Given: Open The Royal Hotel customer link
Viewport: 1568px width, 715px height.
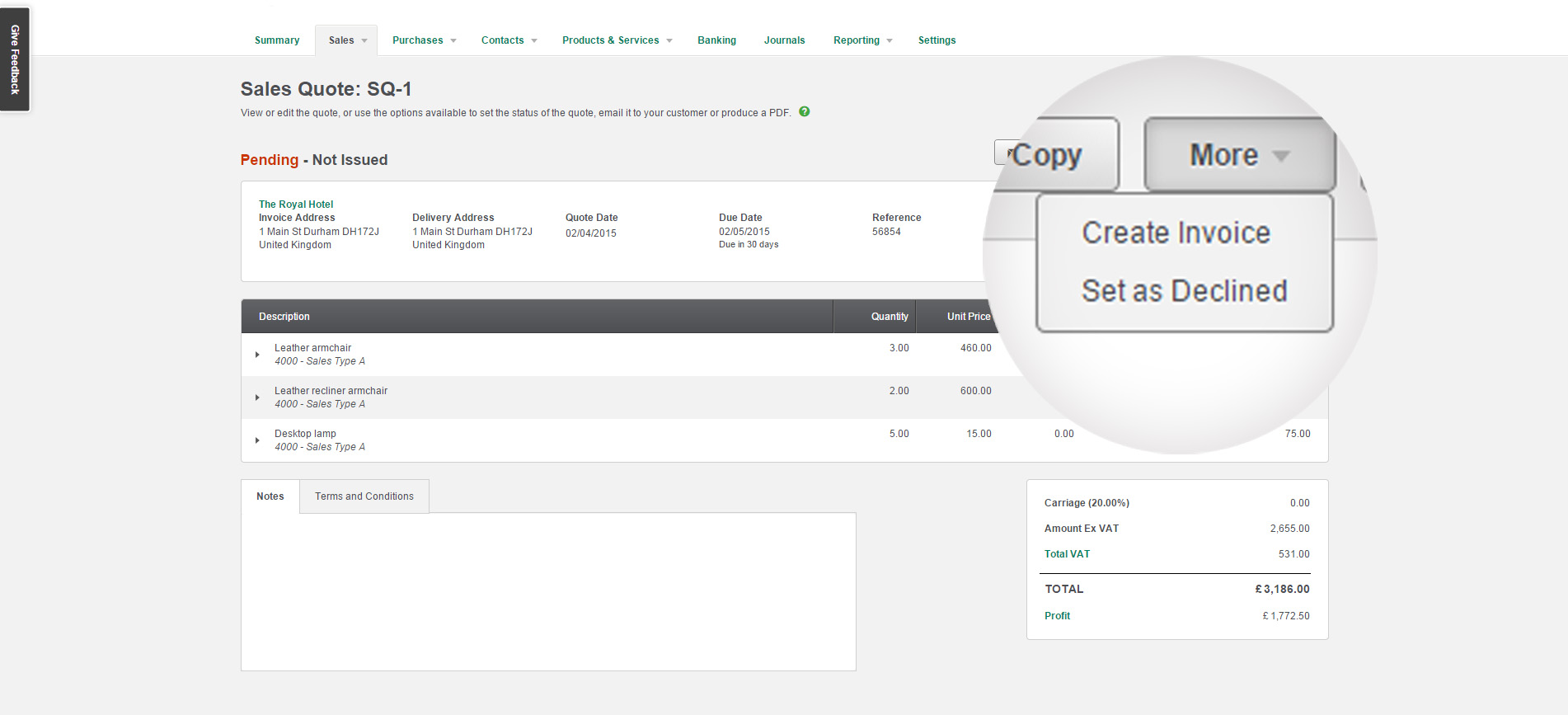Looking at the screenshot, I should (x=296, y=205).
